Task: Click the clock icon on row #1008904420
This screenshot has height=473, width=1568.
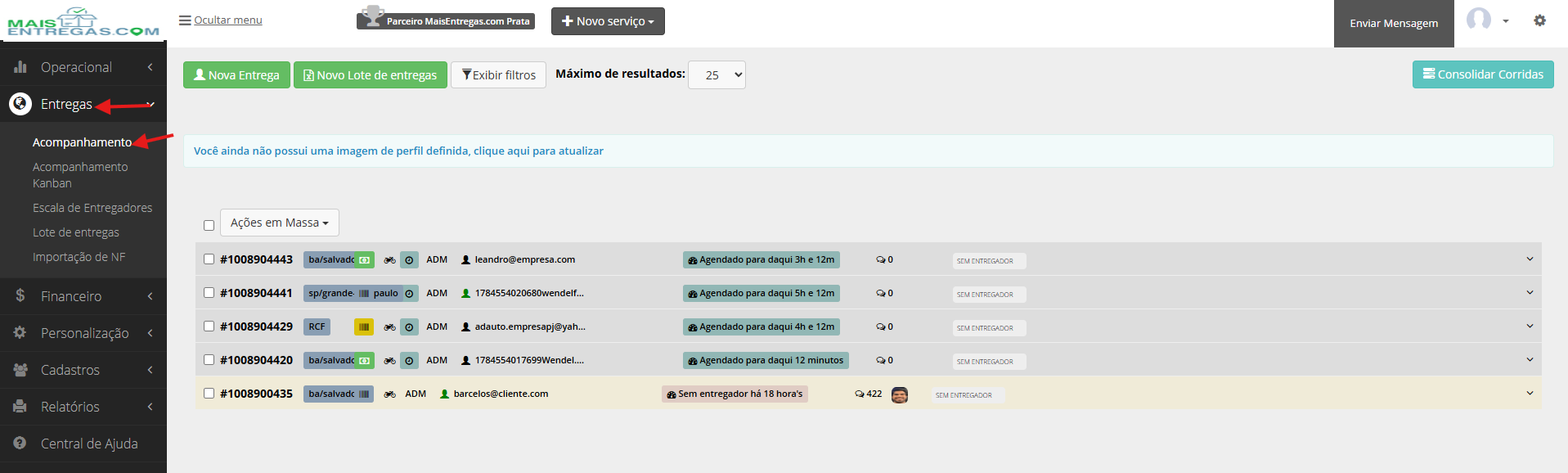Action: click(410, 361)
